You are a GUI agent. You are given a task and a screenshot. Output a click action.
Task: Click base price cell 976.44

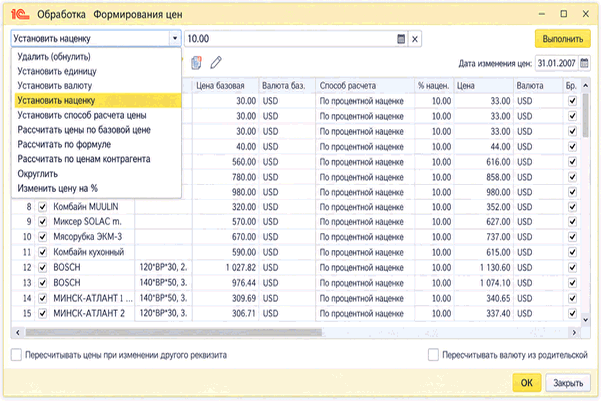pos(225,283)
